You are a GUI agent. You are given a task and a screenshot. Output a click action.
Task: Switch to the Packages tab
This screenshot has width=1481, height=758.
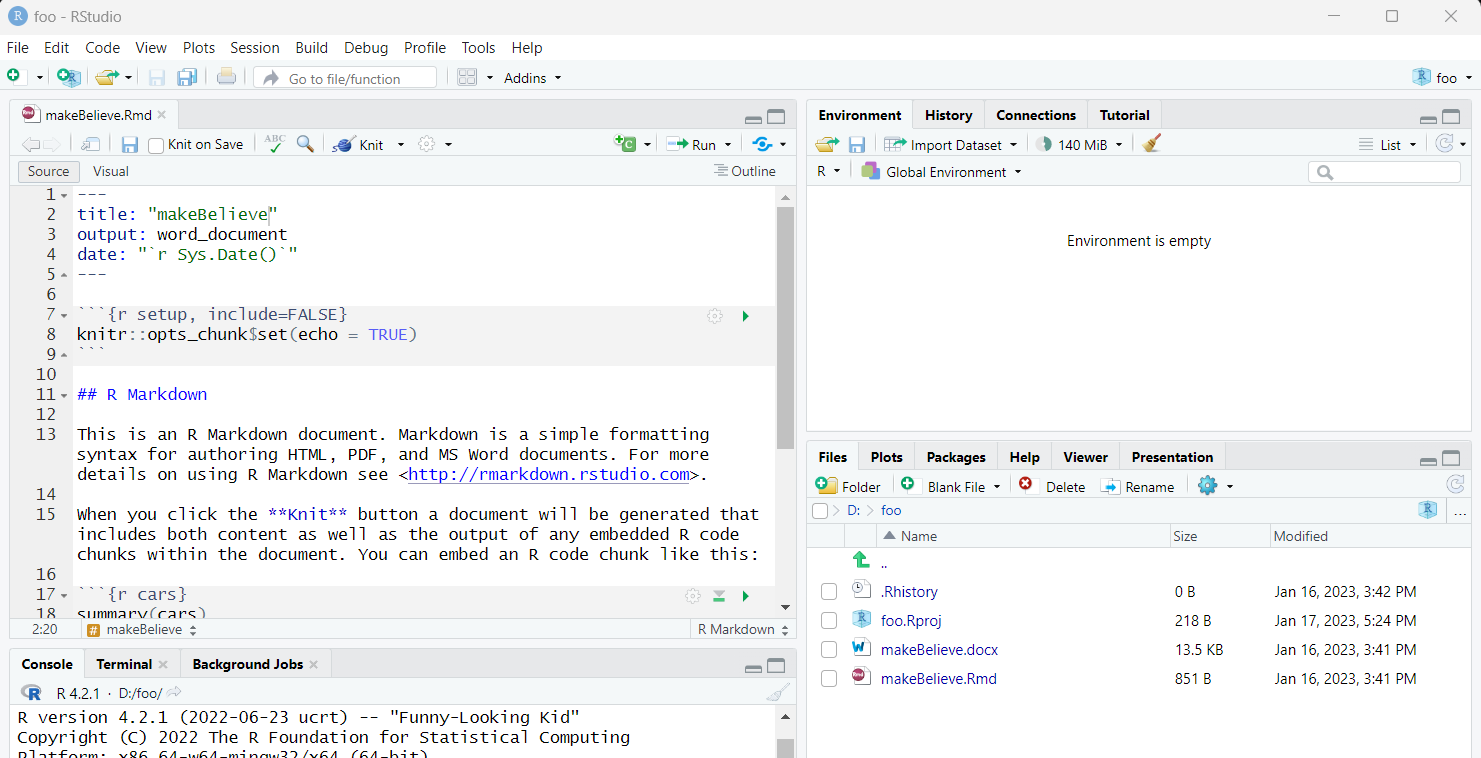[x=955, y=457]
